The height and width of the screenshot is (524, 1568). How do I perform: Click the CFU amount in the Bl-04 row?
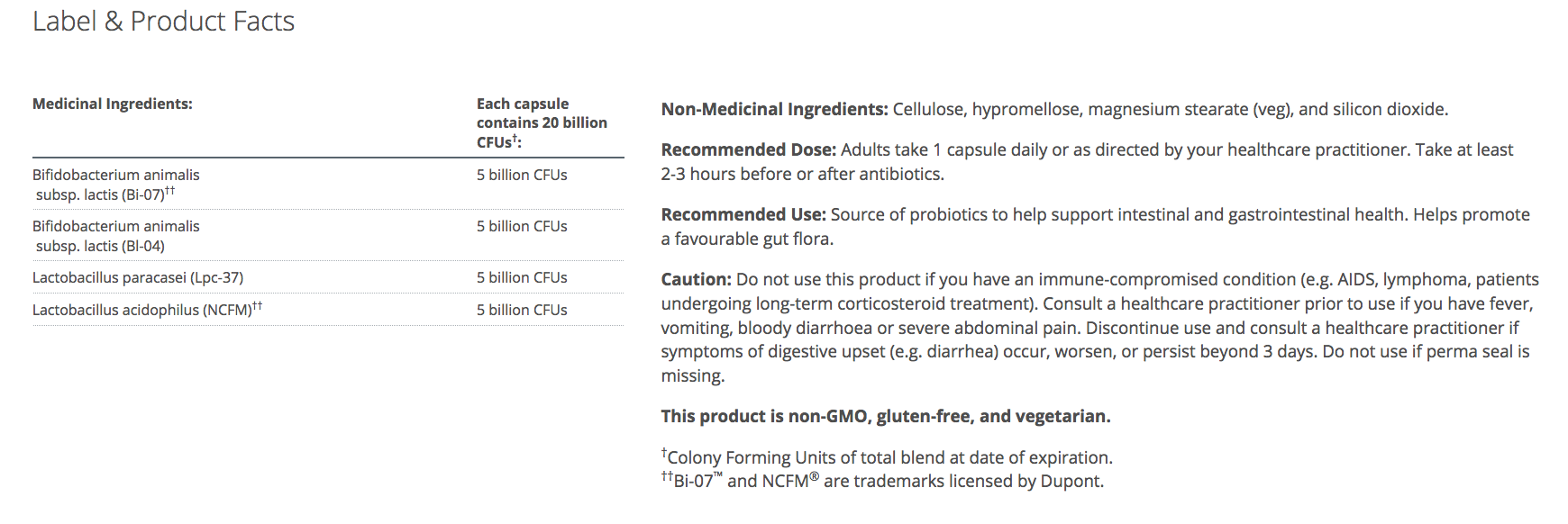[x=522, y=227]
